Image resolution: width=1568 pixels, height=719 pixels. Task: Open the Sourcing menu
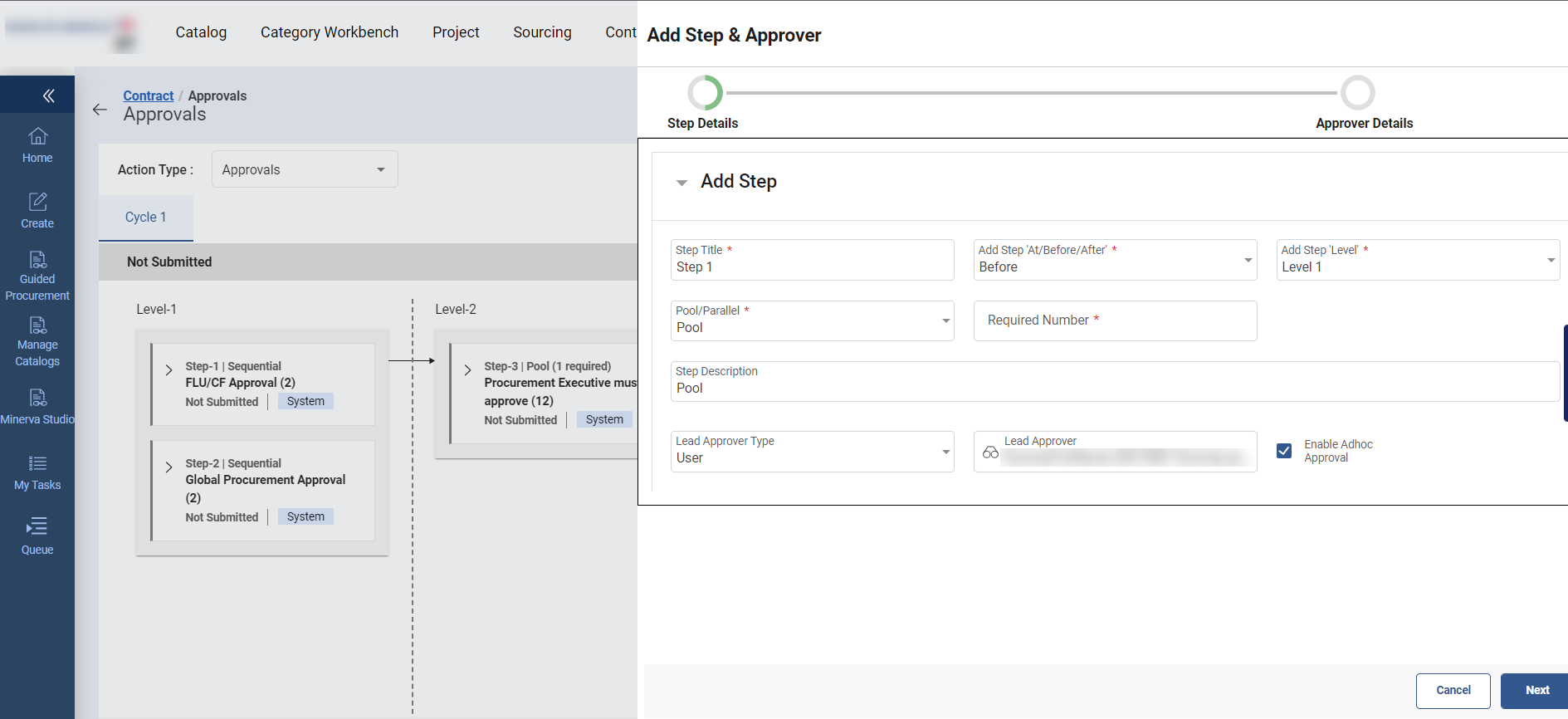point(542,32)
